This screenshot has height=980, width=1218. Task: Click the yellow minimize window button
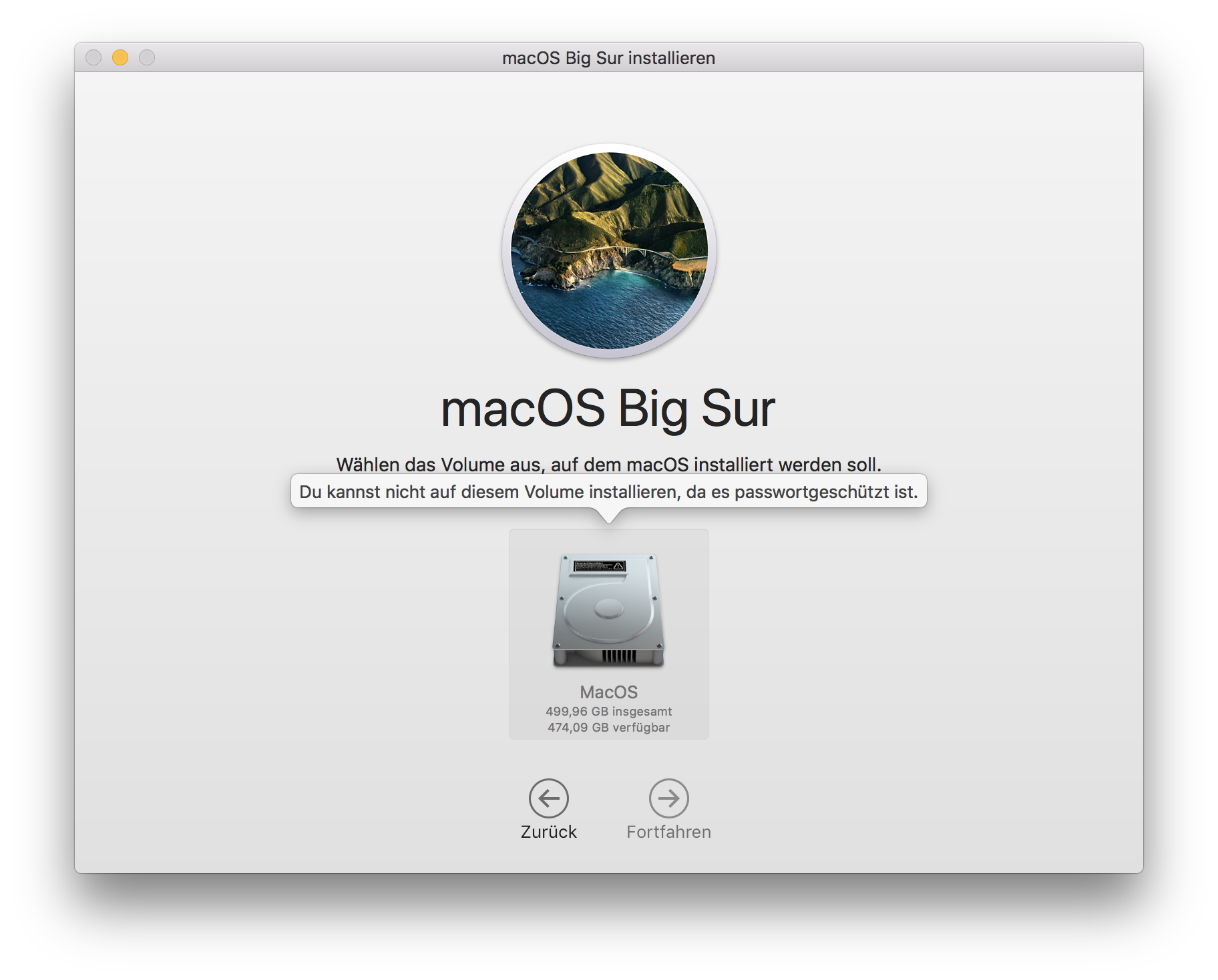(120, 57)
